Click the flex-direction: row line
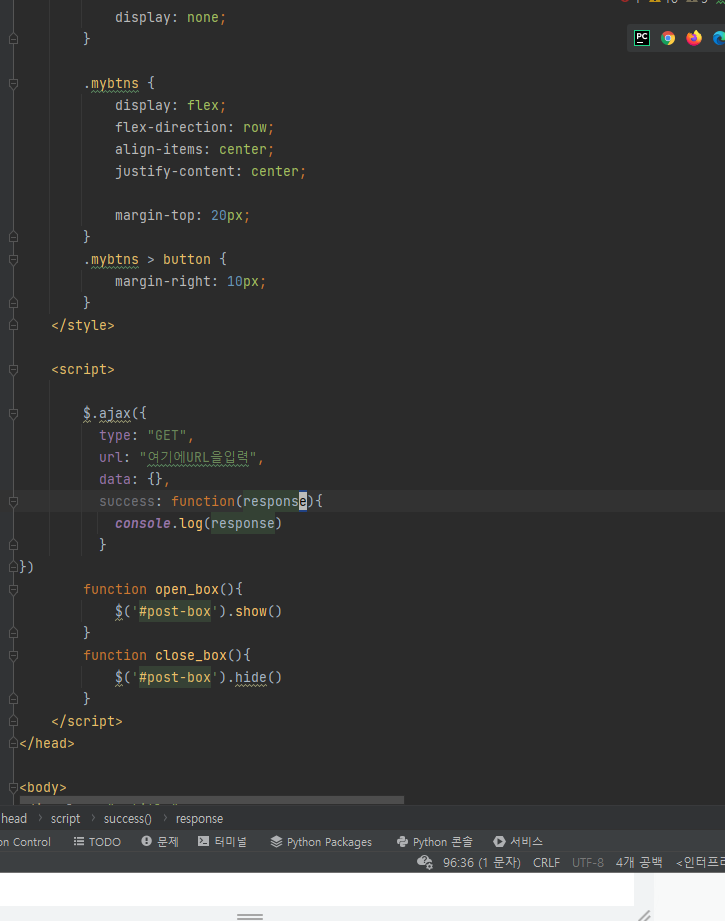The height and width of the screenshot is (921, 725). (194, 127)
